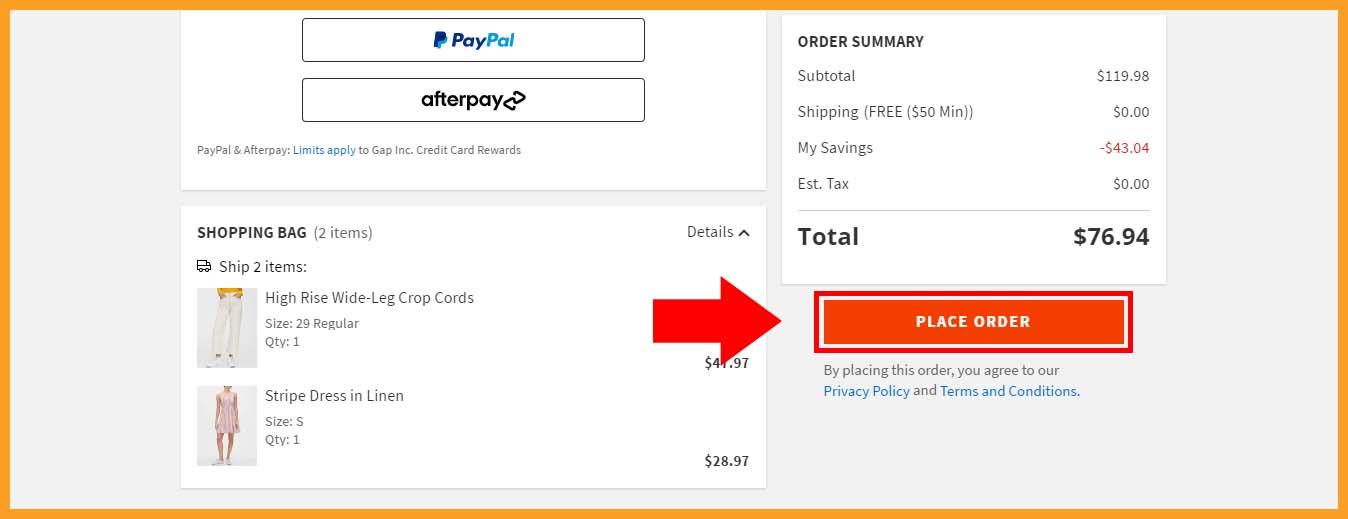The image size is (1348, 519).
Task: Click the Shopping Bag heading
Action: point(252,232)
